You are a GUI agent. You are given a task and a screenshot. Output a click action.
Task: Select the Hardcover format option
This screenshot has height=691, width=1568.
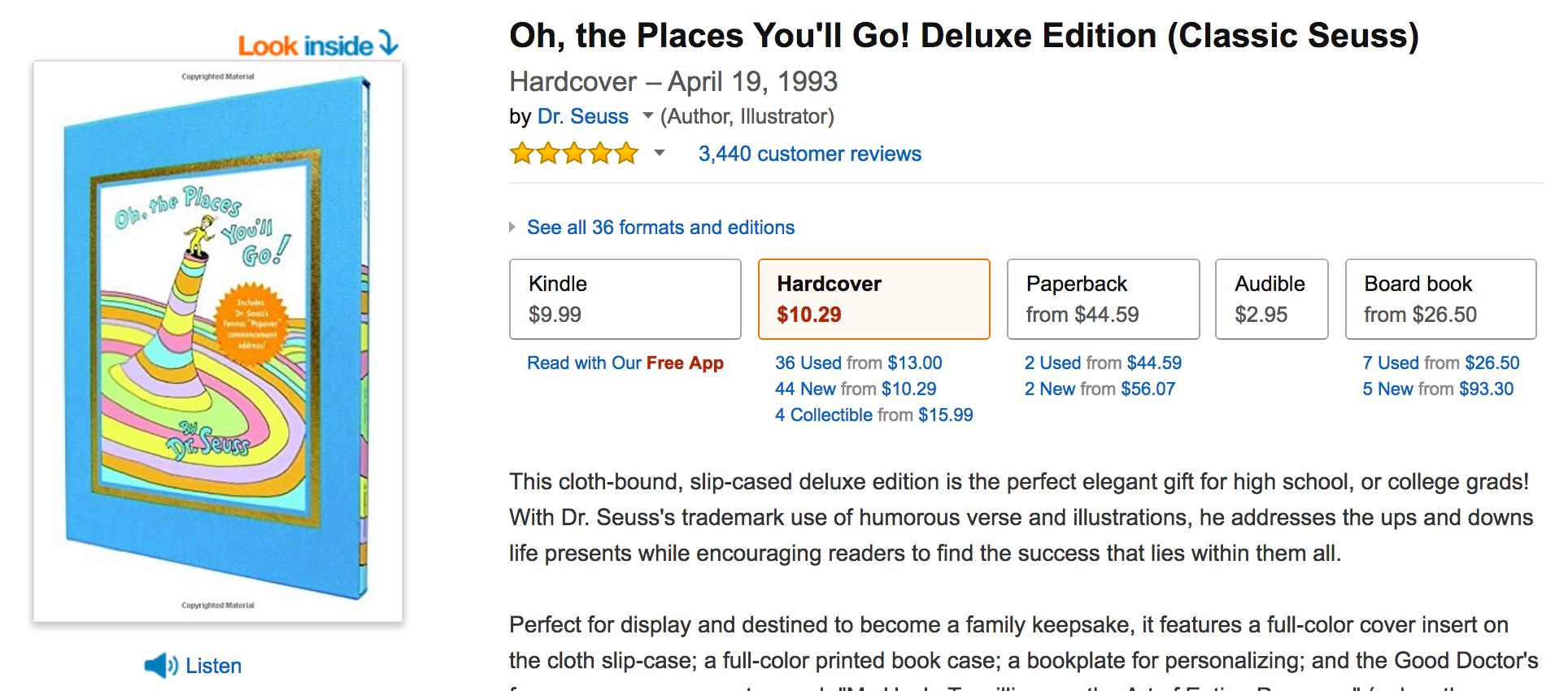point(873,299)
